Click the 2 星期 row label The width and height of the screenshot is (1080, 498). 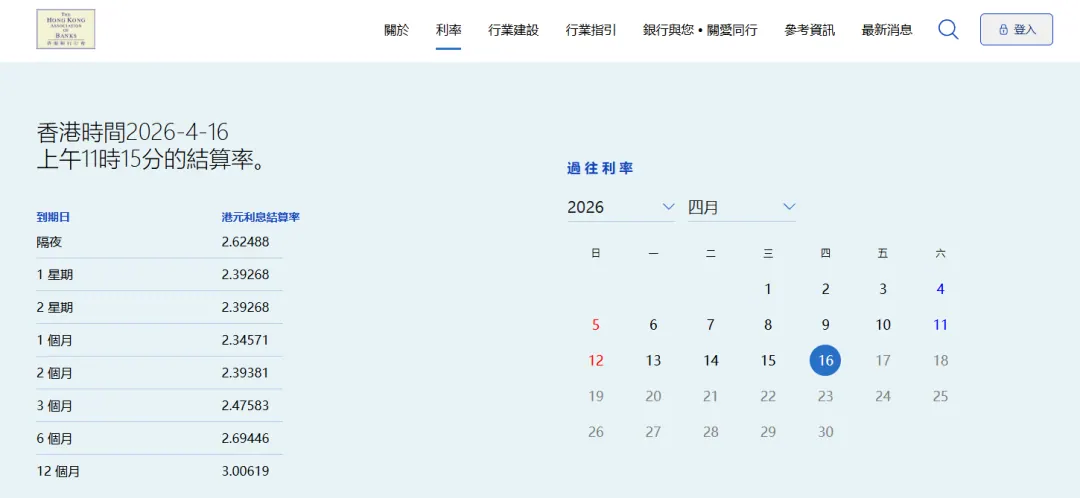[x=55, y=307]
